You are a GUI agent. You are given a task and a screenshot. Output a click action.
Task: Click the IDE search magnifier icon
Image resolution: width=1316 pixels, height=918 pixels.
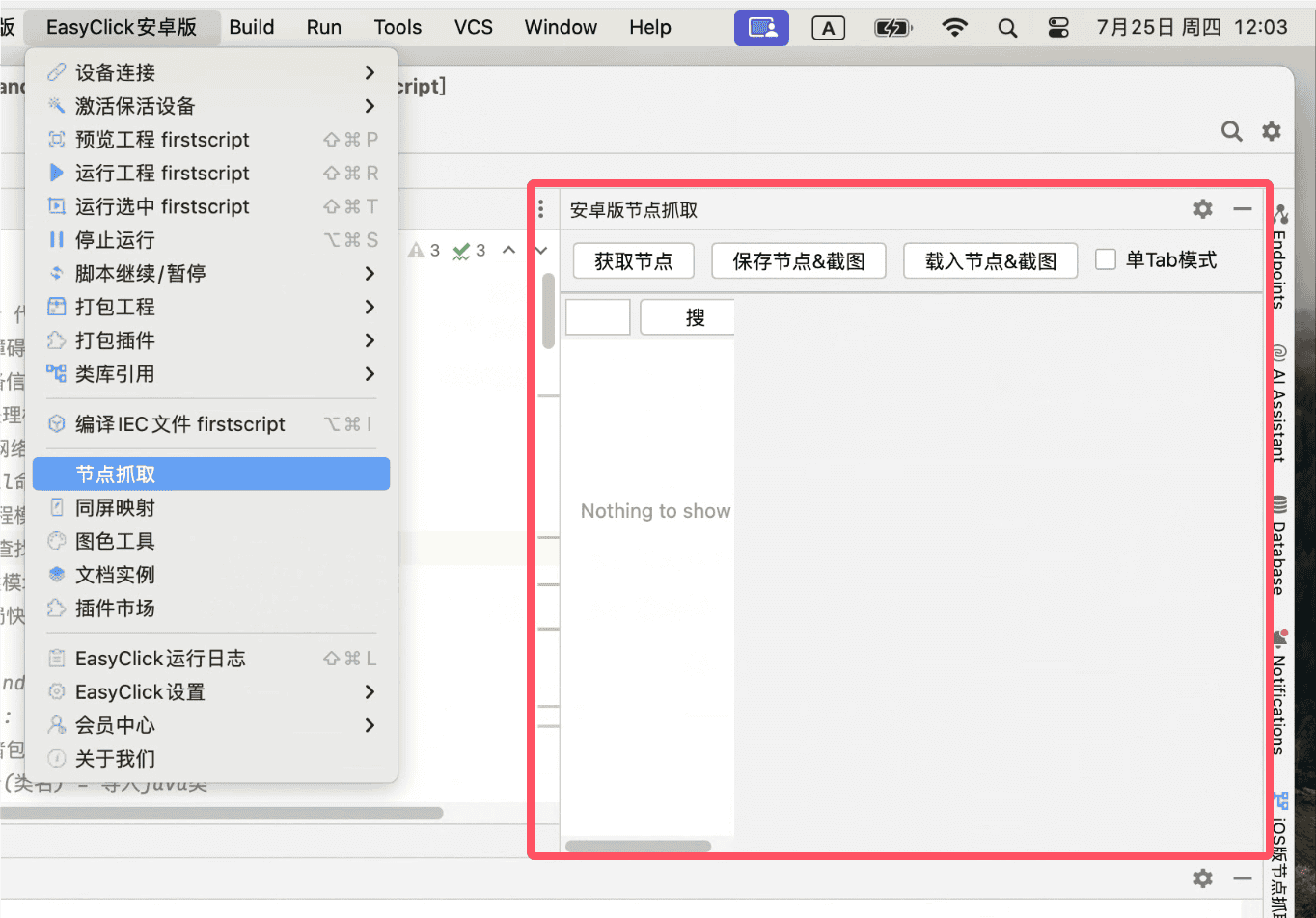coord(1232,131)
